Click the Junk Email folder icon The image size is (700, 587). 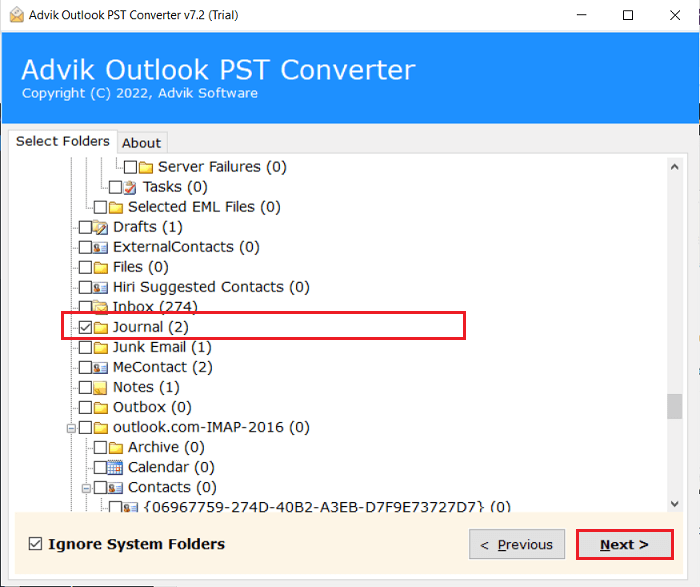[100, 348]
